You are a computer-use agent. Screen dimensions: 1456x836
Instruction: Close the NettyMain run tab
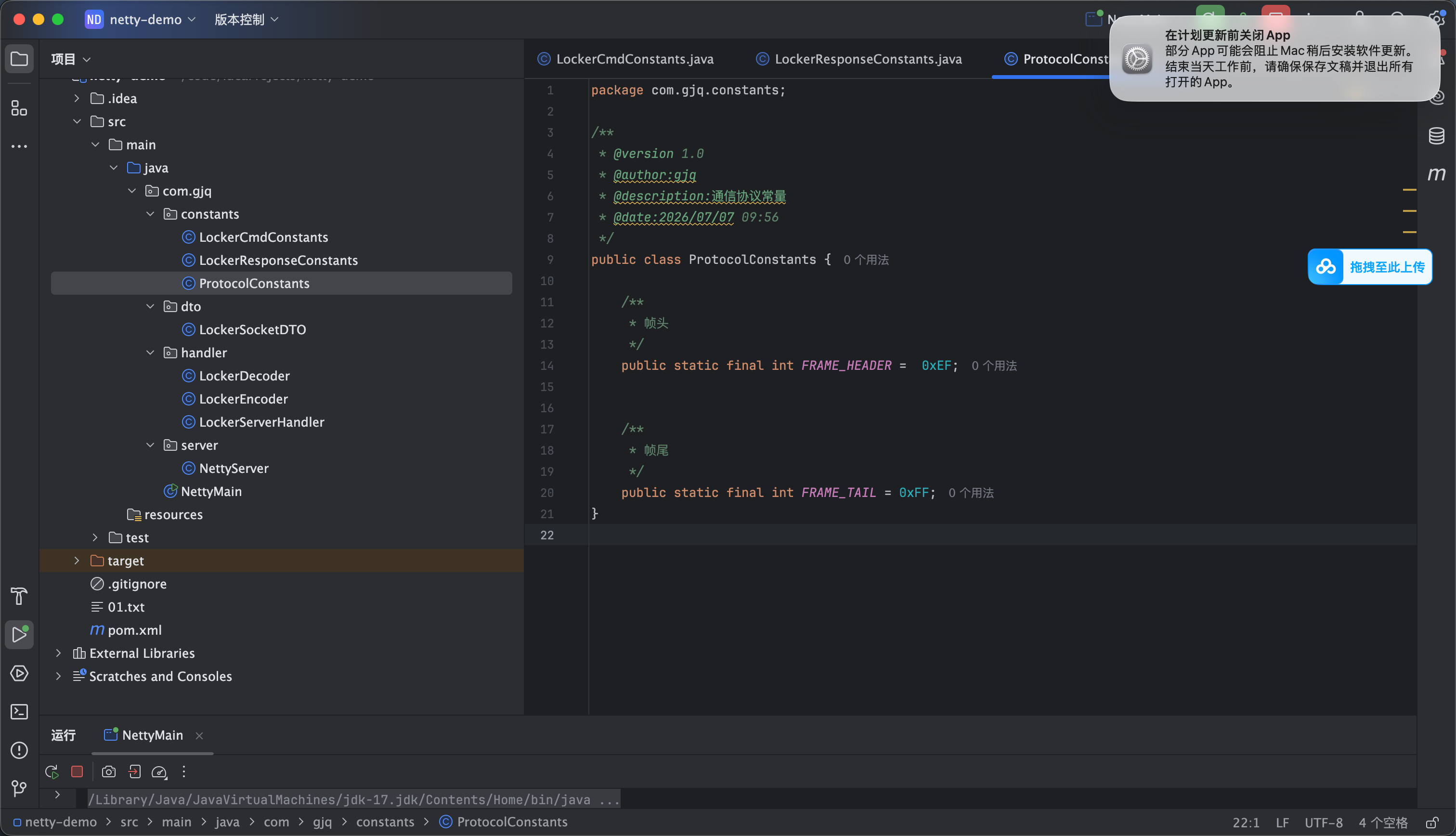(199, 735)
